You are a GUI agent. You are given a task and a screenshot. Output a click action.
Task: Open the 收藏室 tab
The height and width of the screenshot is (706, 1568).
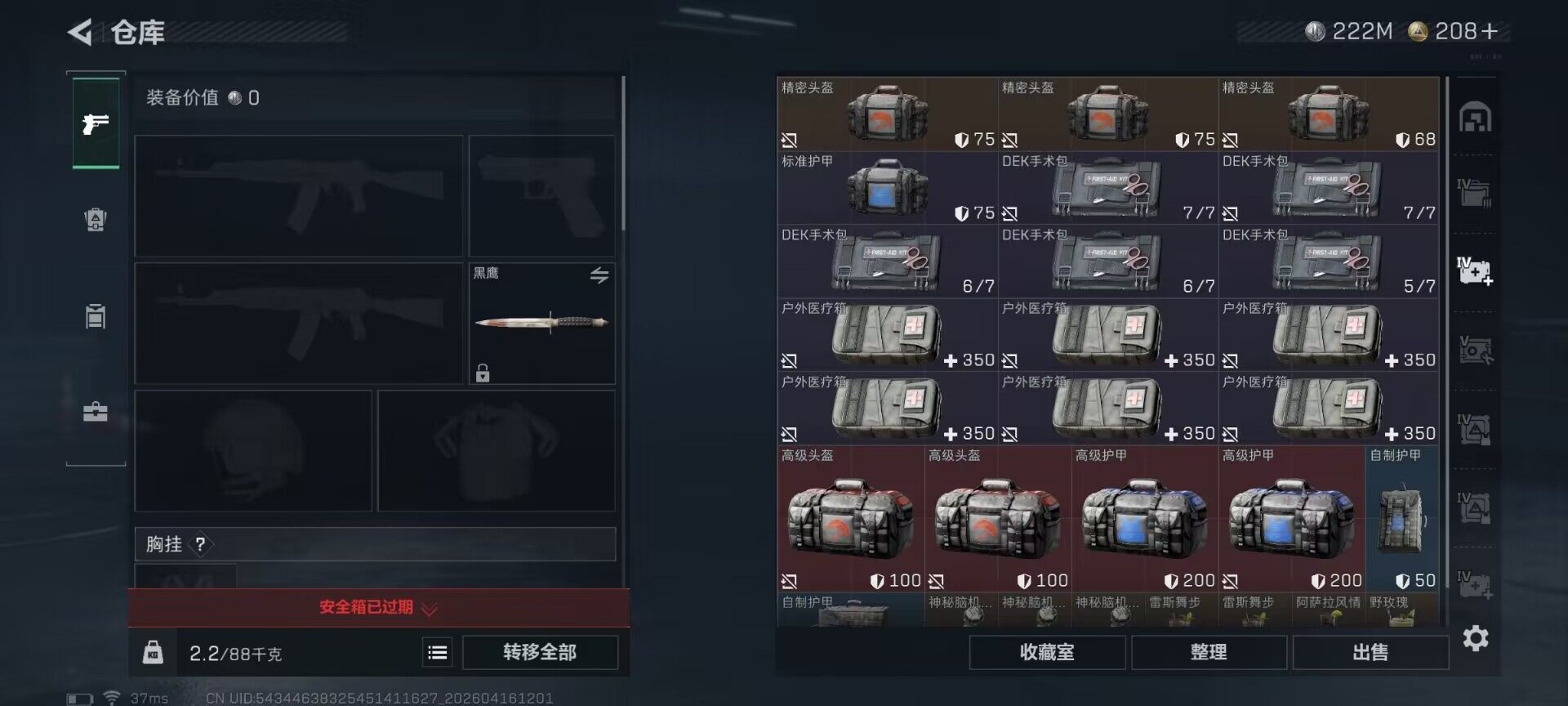click(1047, 652)
